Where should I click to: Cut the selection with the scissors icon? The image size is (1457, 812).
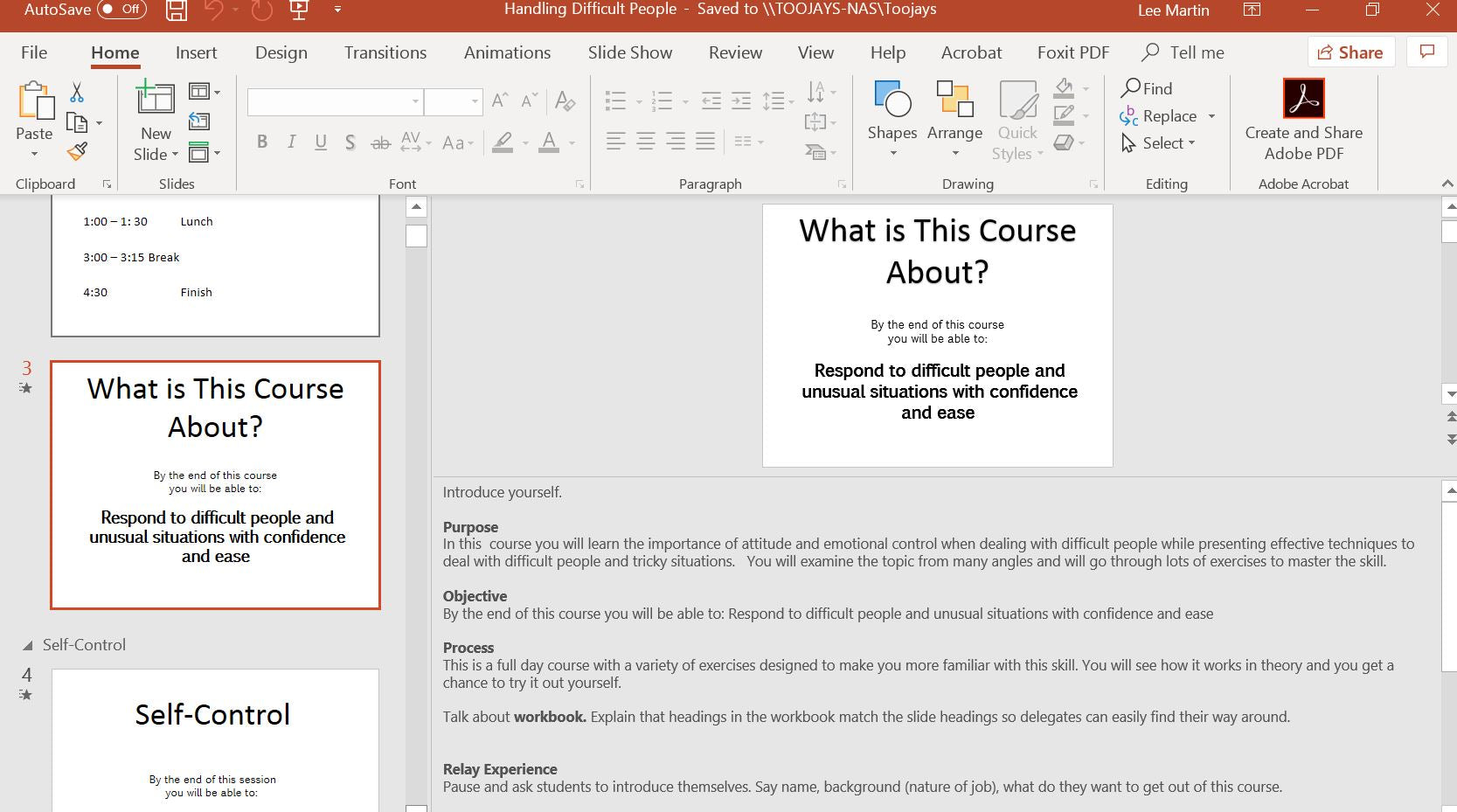pos(77,92)
